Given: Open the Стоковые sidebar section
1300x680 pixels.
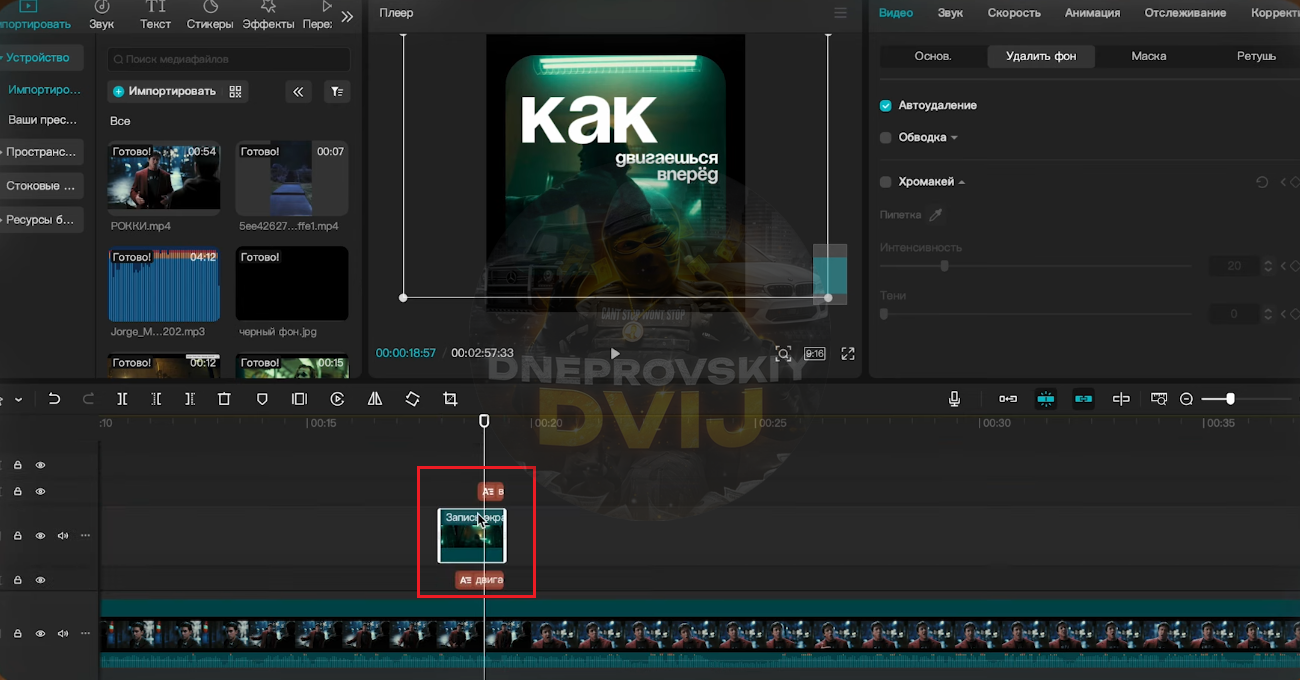Looking at the screenshot, I should coord(40,186).
